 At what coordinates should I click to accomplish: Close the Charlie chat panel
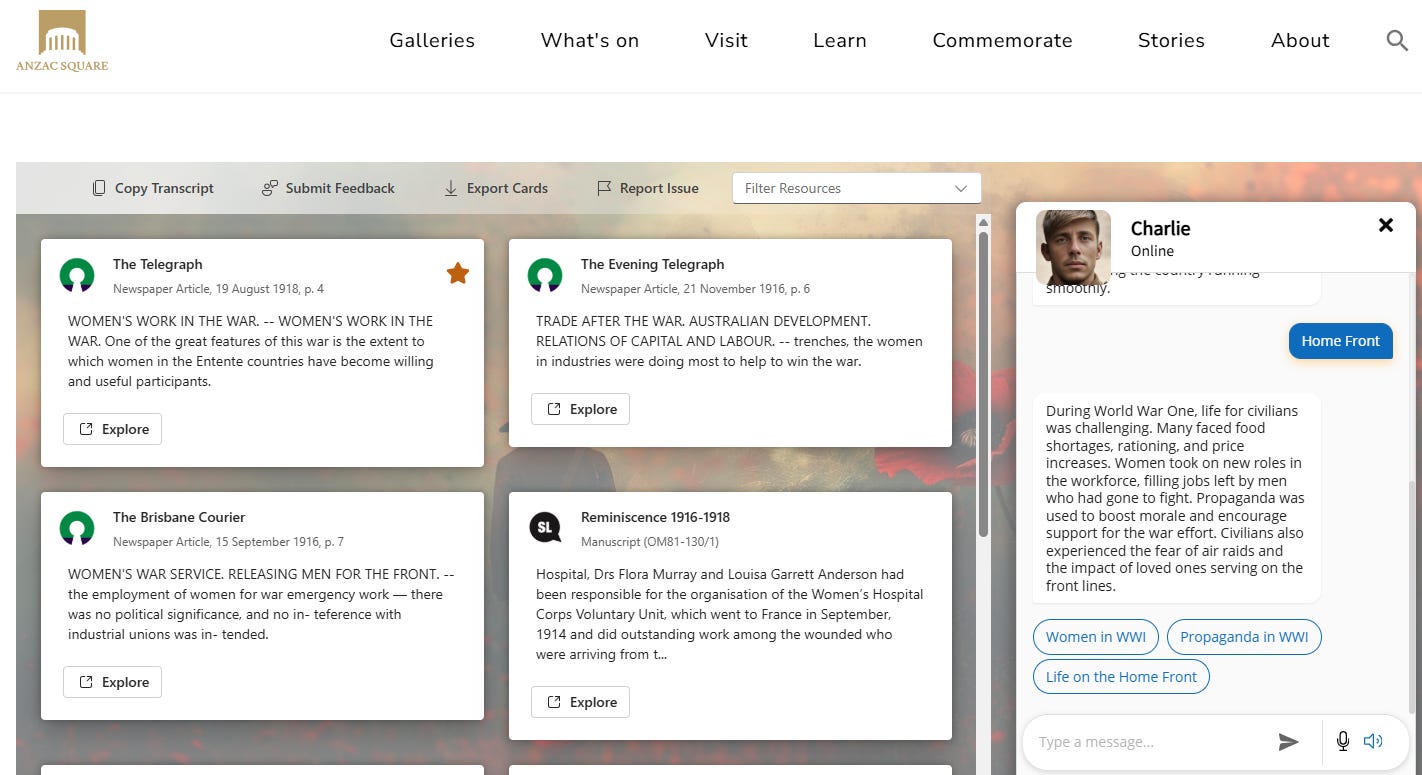point(1386,225)
